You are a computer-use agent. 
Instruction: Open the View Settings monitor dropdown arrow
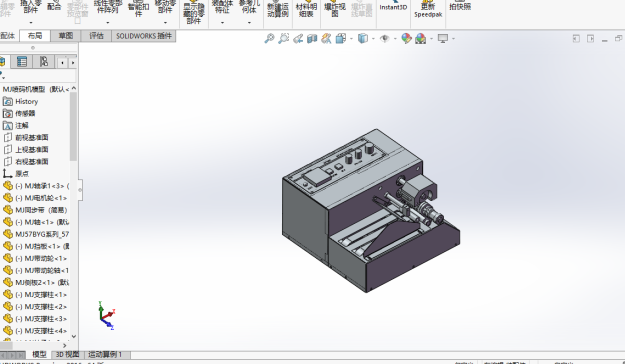coord(454,39)
